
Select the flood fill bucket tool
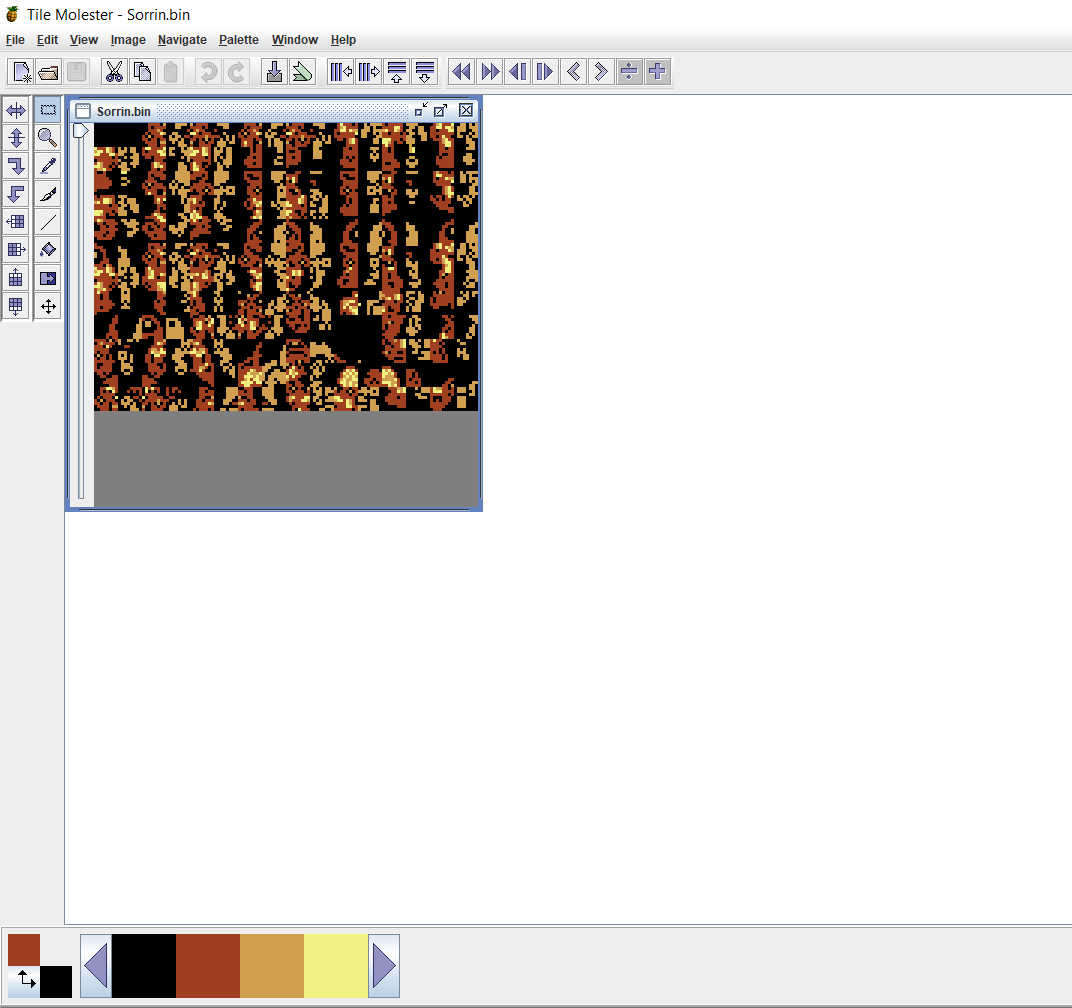click(47, 250)
